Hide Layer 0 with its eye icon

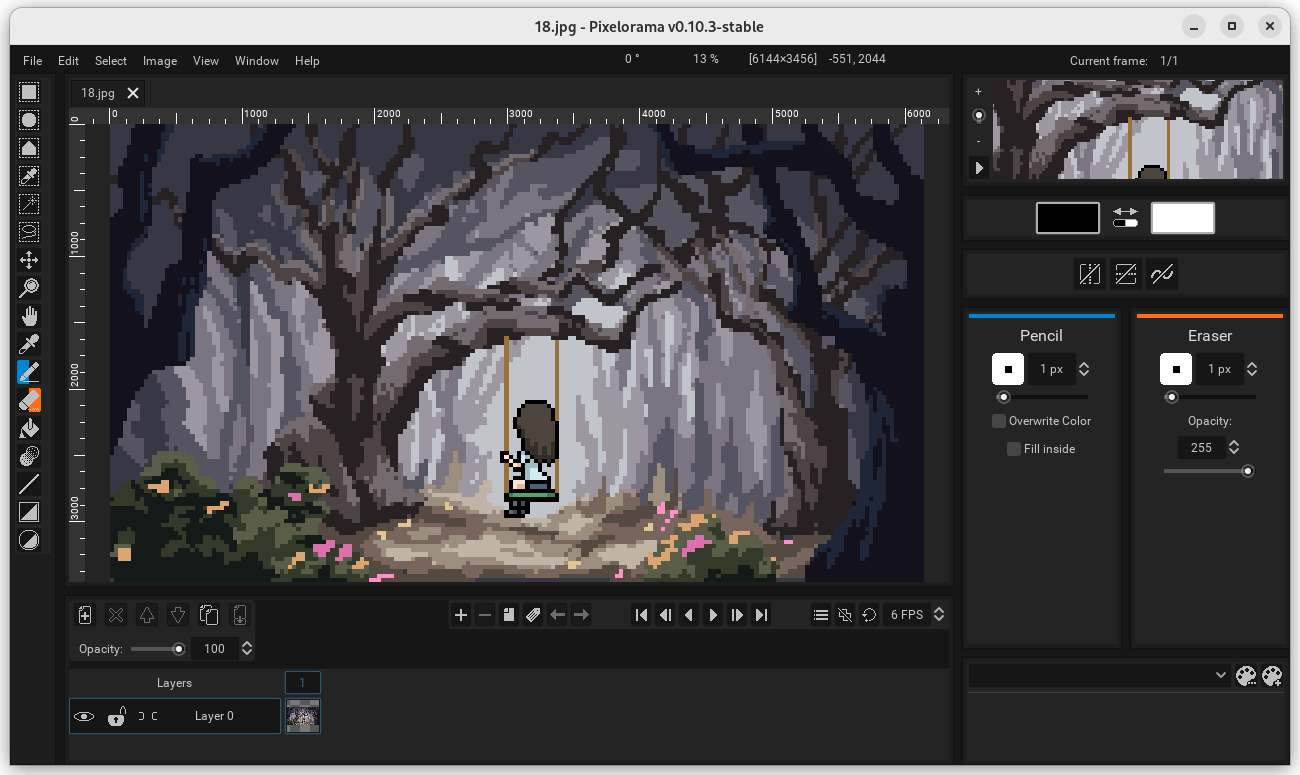coord(84,716)
